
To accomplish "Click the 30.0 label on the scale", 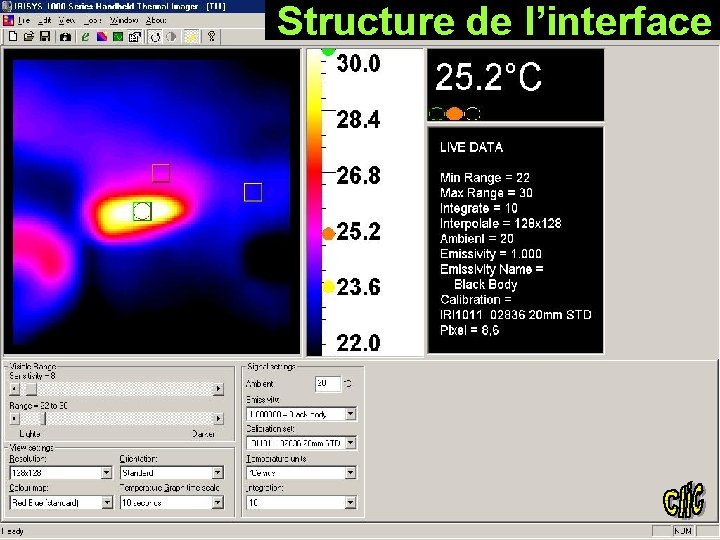I will [358, 63].
